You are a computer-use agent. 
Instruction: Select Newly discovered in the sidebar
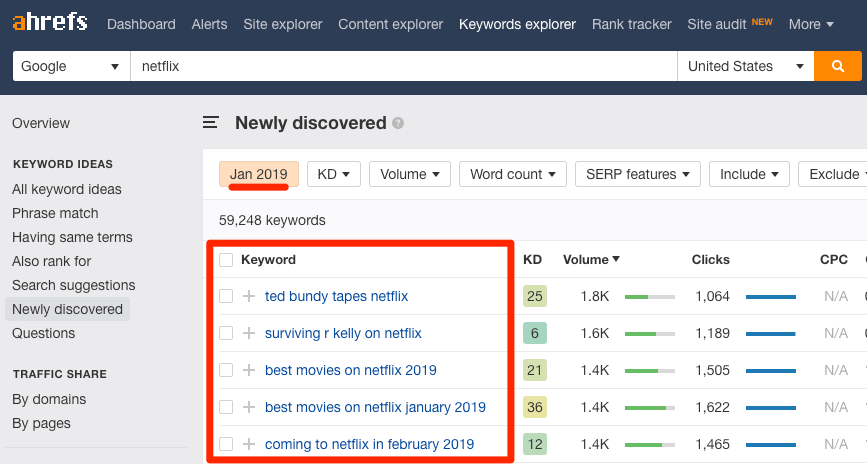click(x=67, y=309)
